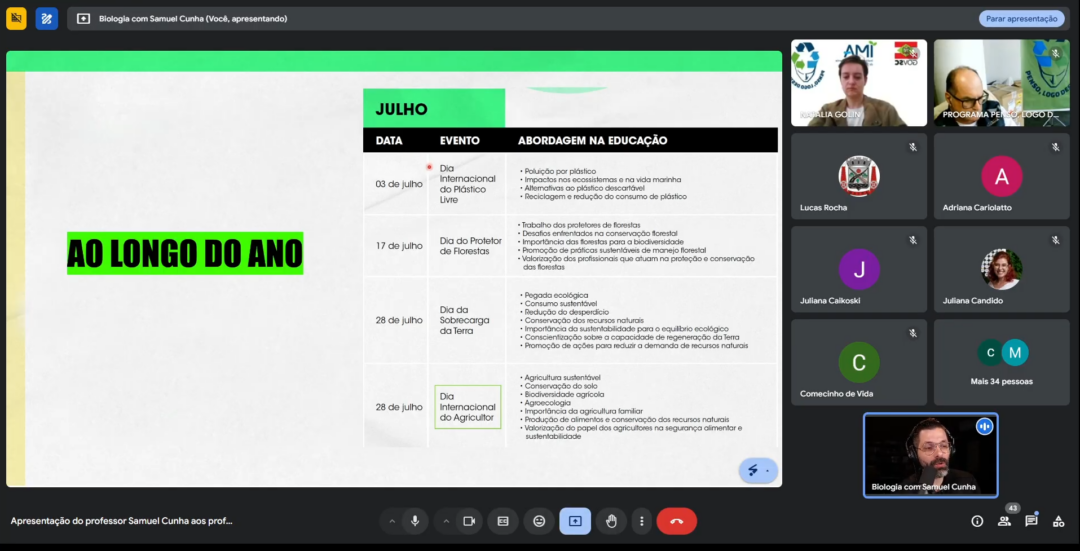Open the emoji reactions picker
Screen dimensions: 1080x551
pyautogui.click(x=539, y=521)
